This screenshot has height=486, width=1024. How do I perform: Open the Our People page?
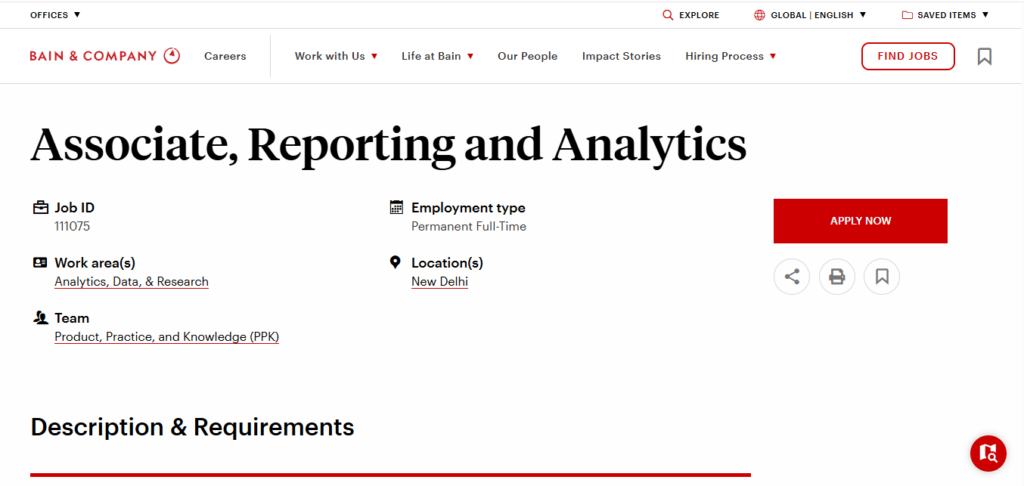pos(528,56)
